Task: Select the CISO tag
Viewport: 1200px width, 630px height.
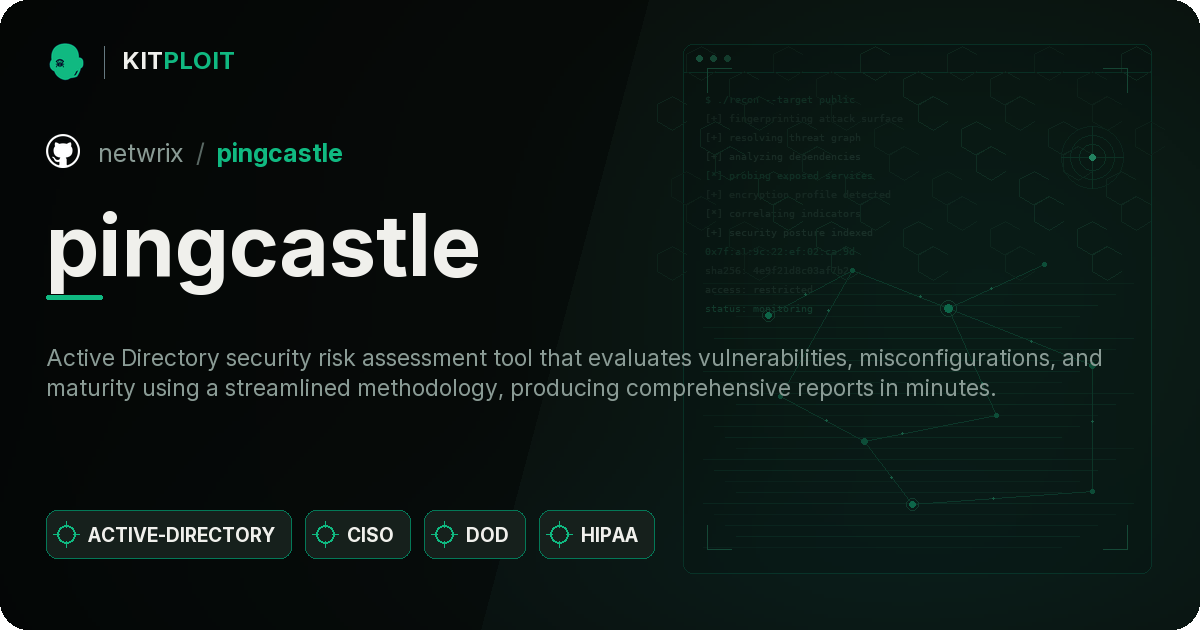Action: tap(358, 534)
